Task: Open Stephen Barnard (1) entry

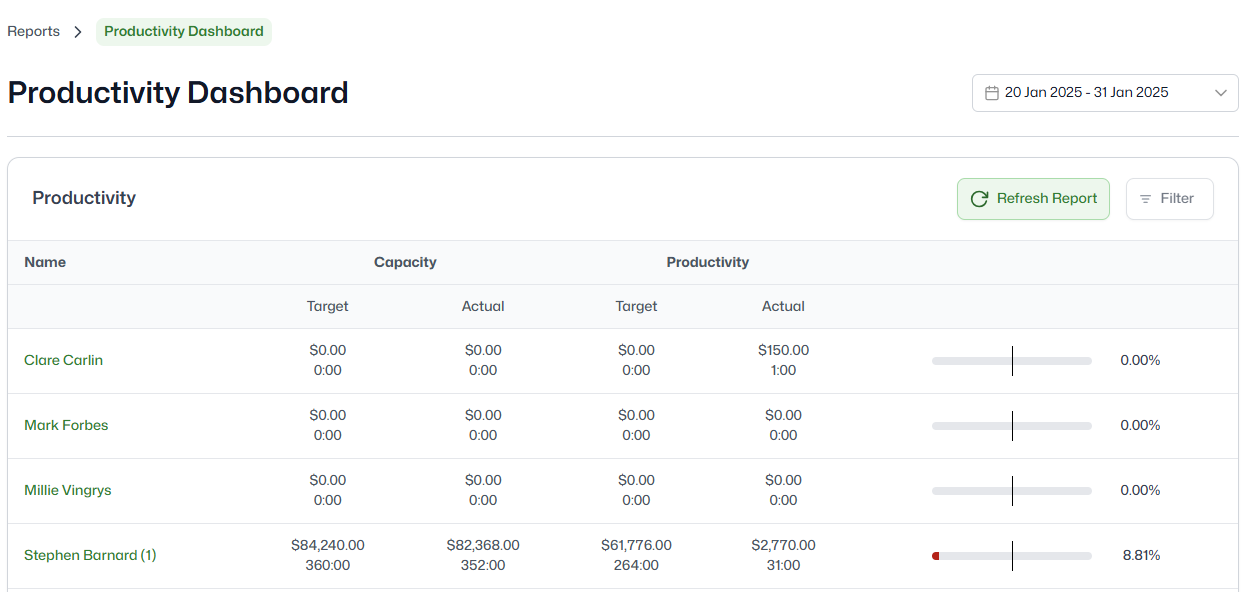Action: point(90,555)
